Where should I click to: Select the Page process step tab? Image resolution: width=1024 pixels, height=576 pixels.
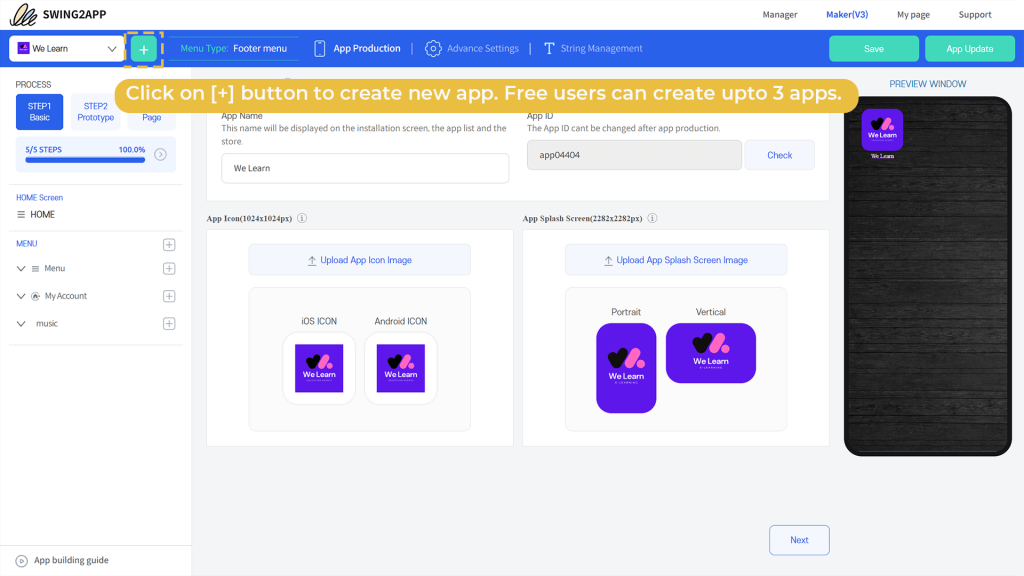click(x=152, y=116)
